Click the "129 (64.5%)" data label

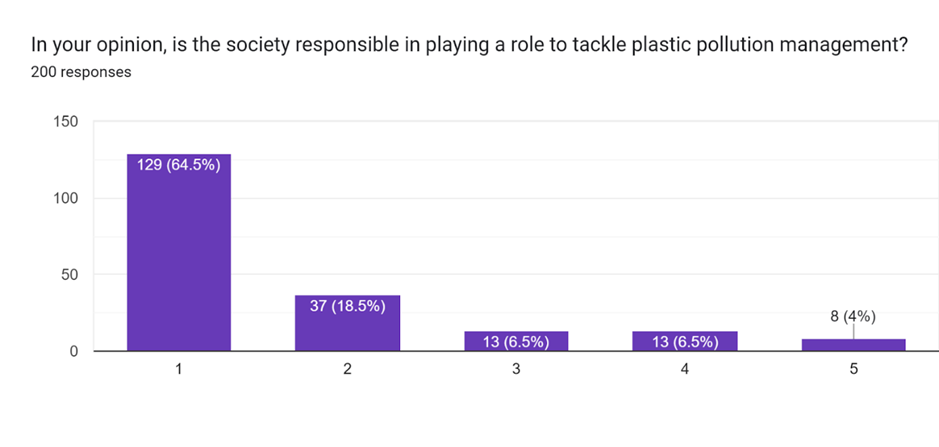178,166
